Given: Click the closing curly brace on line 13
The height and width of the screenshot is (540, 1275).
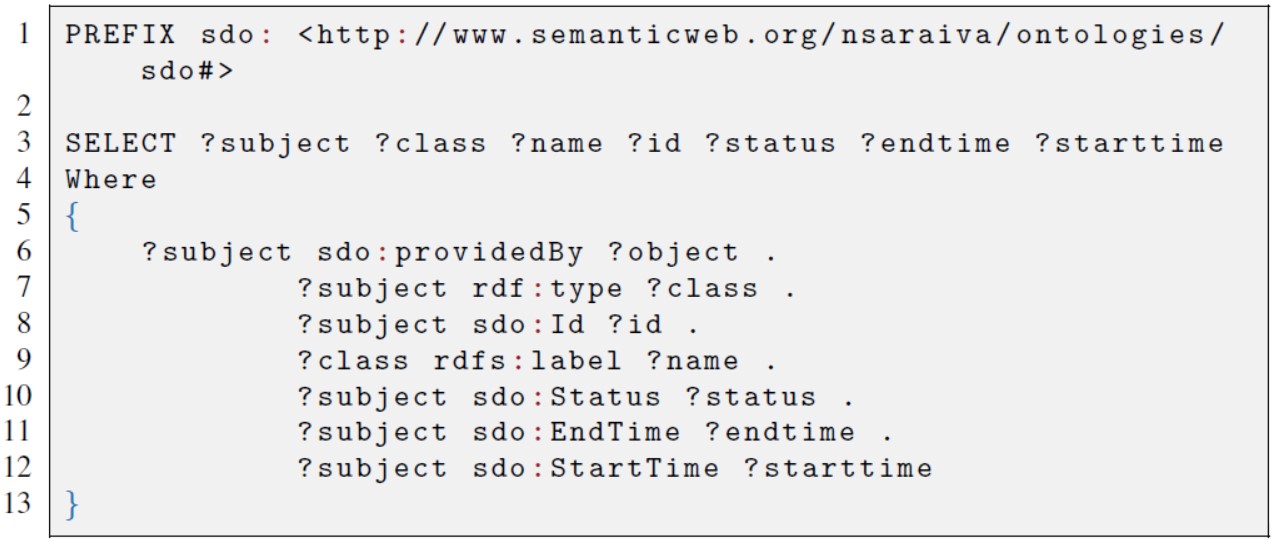Looking at the screenshot, I should coord(72,504).
